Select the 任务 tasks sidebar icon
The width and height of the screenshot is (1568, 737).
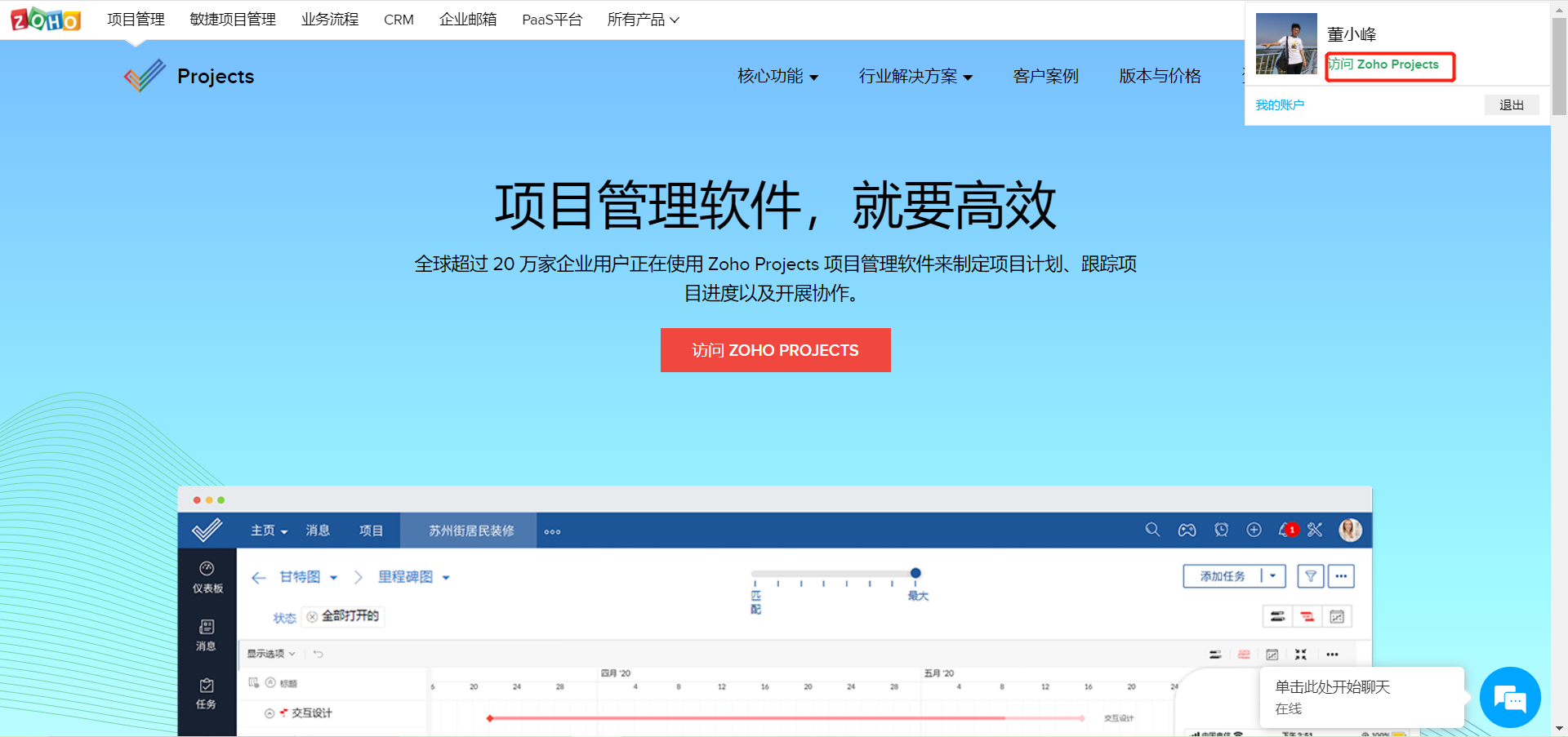tap(207, 692)
